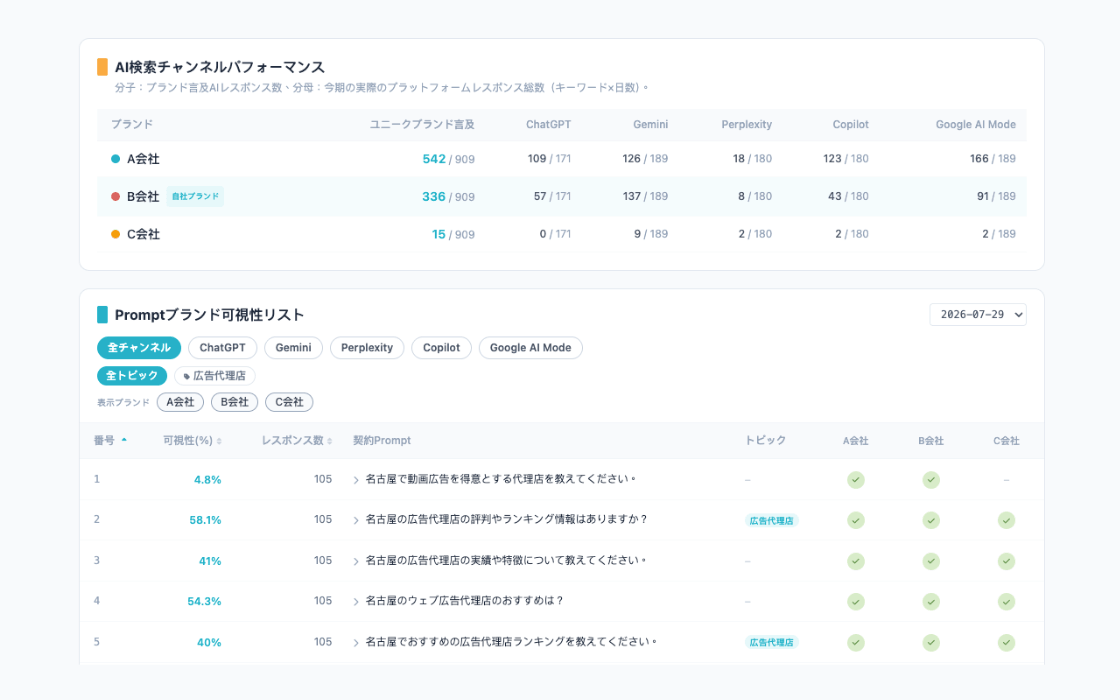Switch to the Google AI Mode tab
This screenshot has height=700, width=1120.
coord(531,348)
